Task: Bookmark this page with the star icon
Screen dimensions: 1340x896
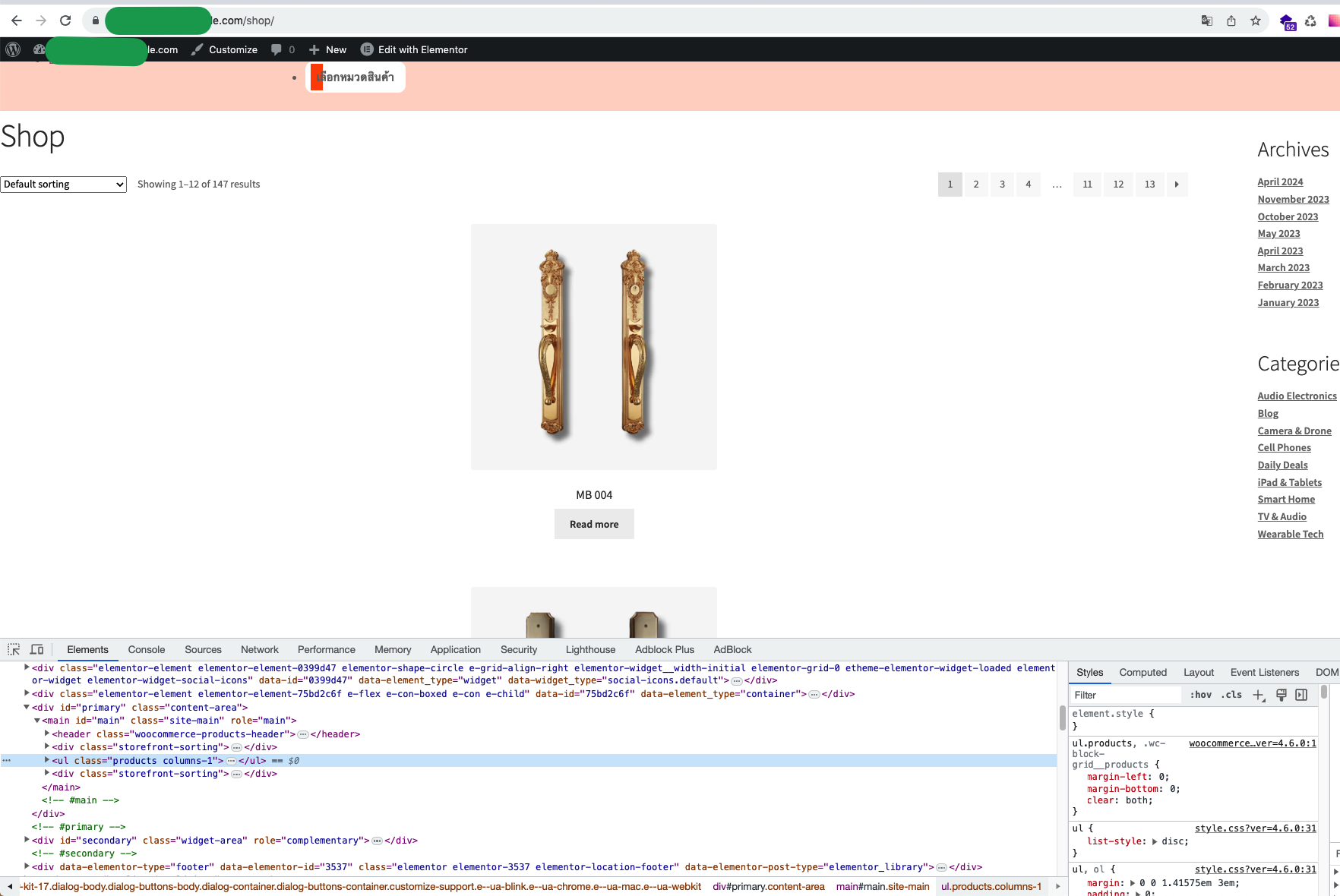Action: 1256,21
